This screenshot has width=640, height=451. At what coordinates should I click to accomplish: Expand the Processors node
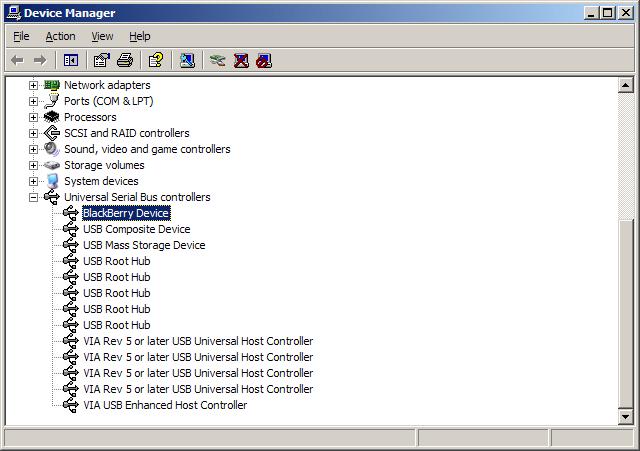click(33, 117)
